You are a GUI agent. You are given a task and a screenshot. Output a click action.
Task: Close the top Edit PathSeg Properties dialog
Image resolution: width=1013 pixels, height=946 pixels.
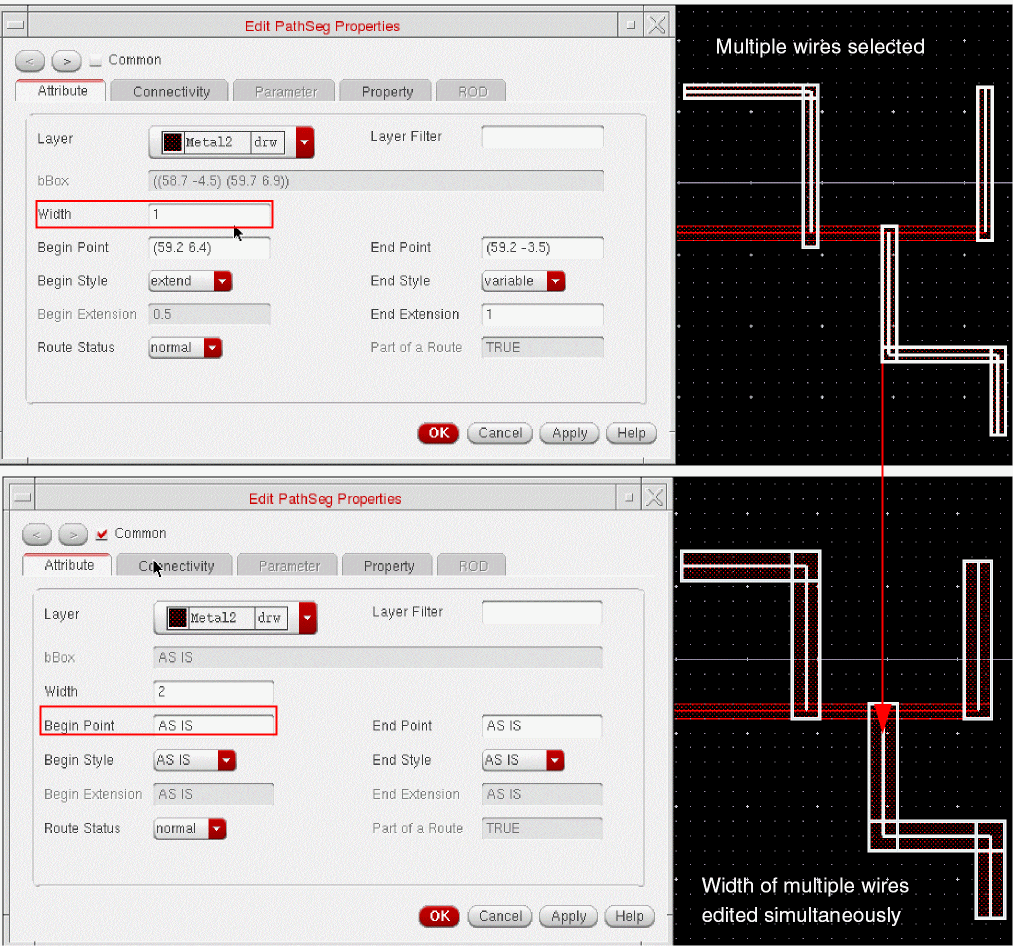click(657, 25)
